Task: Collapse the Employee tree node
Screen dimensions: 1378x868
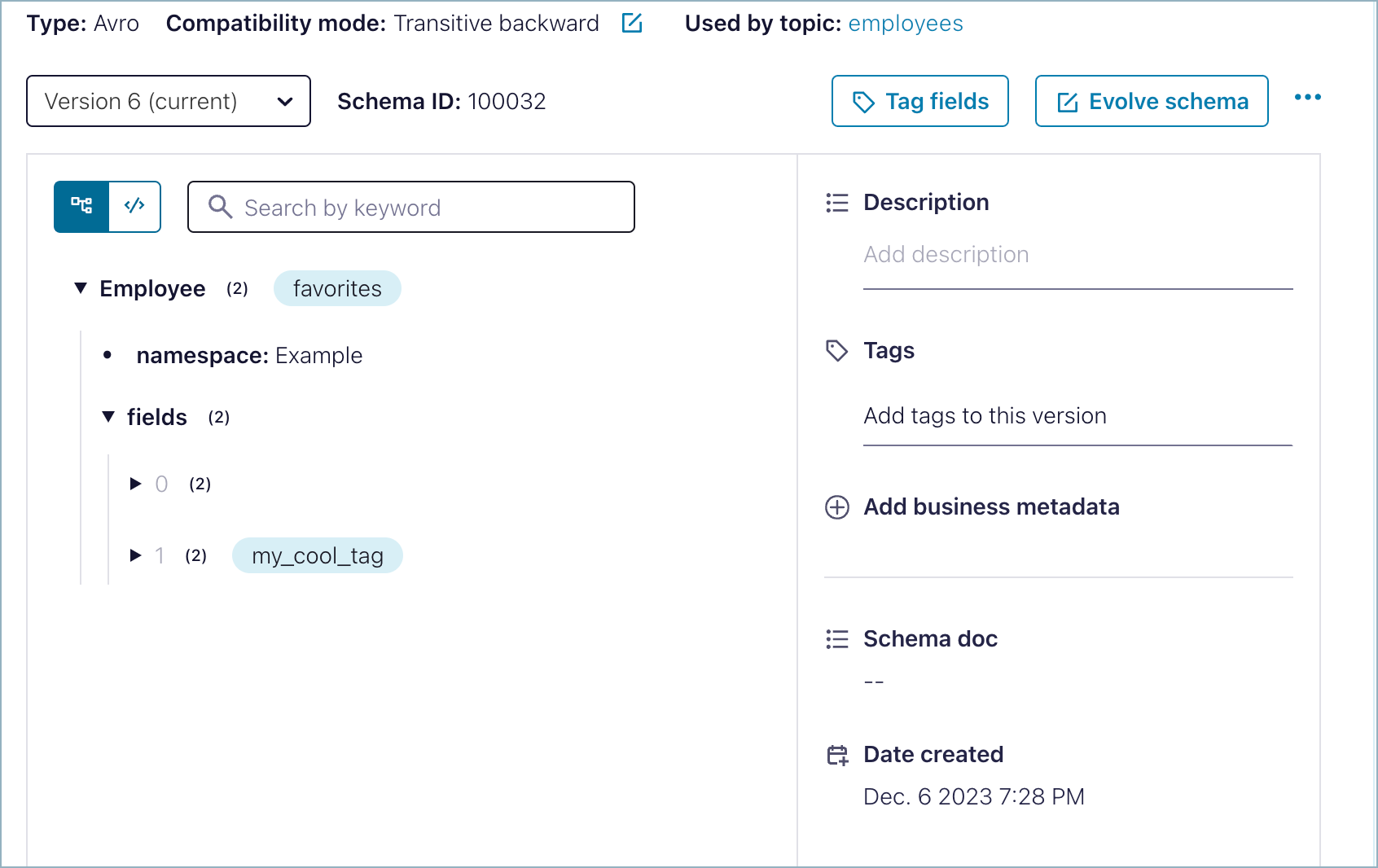Action: click(x=81, y=288)
